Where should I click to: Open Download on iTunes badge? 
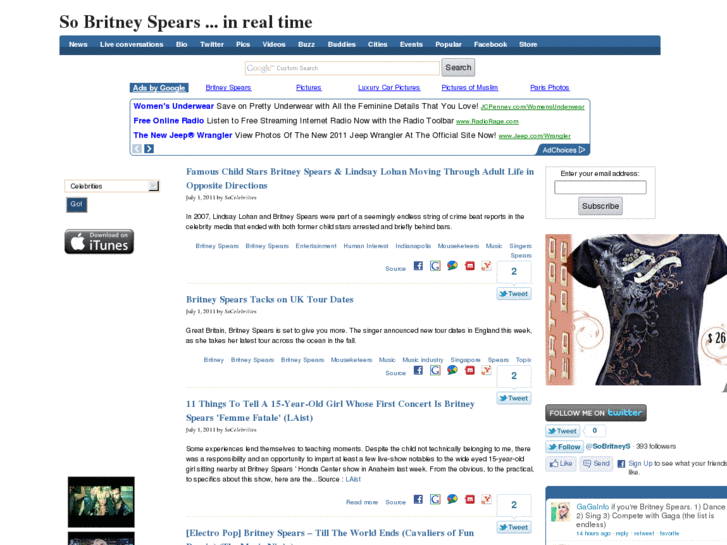99,241
